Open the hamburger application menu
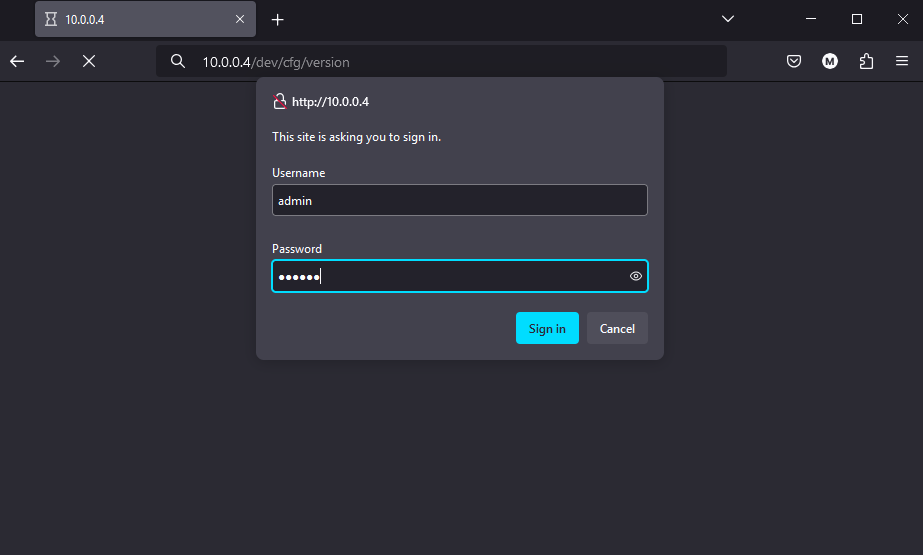This screenshot has height=555, width=923. point(902,61)
